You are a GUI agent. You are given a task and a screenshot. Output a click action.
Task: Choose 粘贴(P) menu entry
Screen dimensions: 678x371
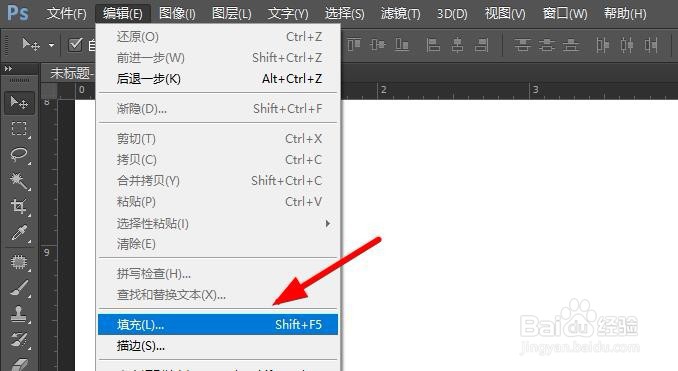pyautogui.click(x=218, y=201)
